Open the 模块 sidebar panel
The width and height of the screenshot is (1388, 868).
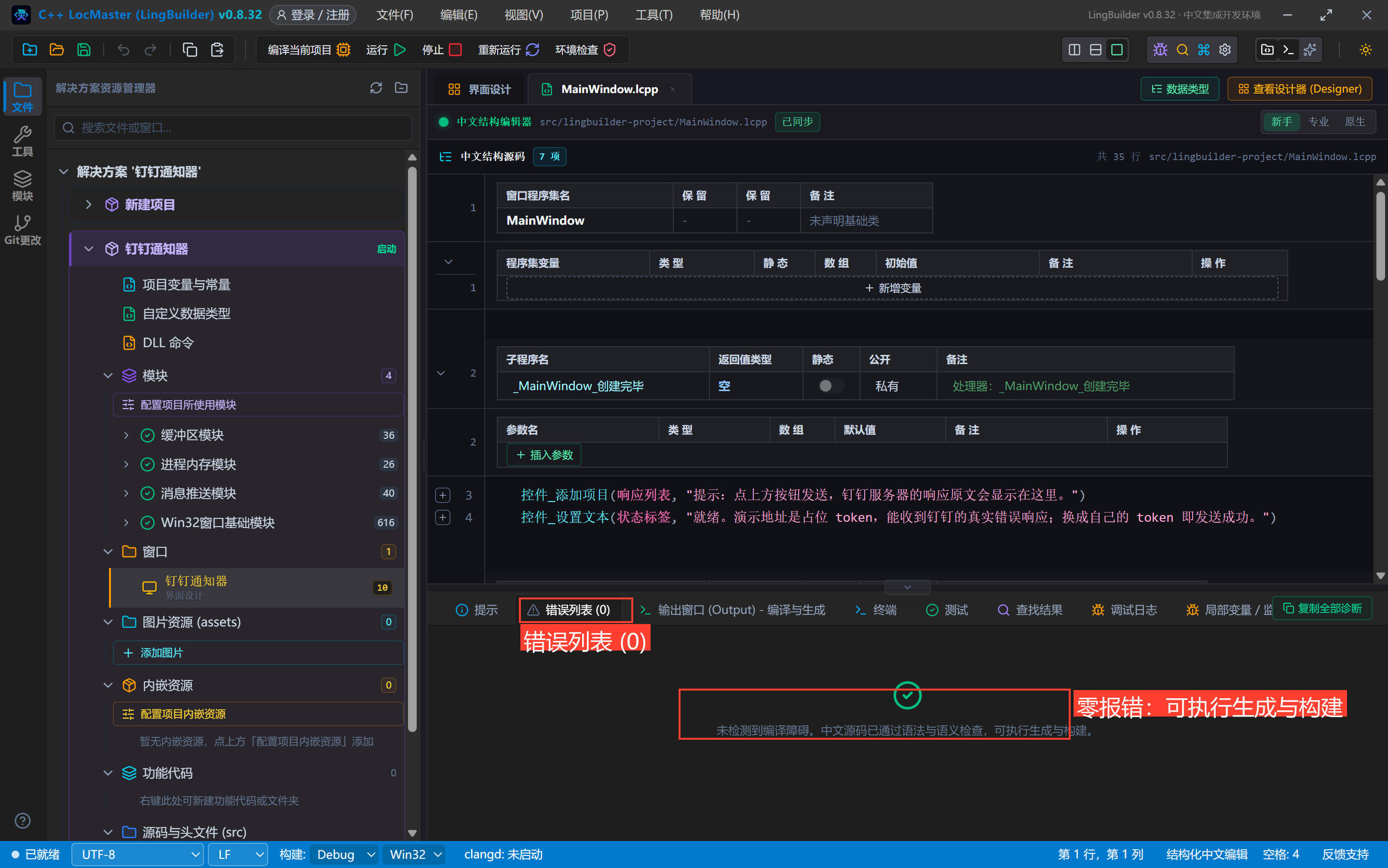coord(22,186)
